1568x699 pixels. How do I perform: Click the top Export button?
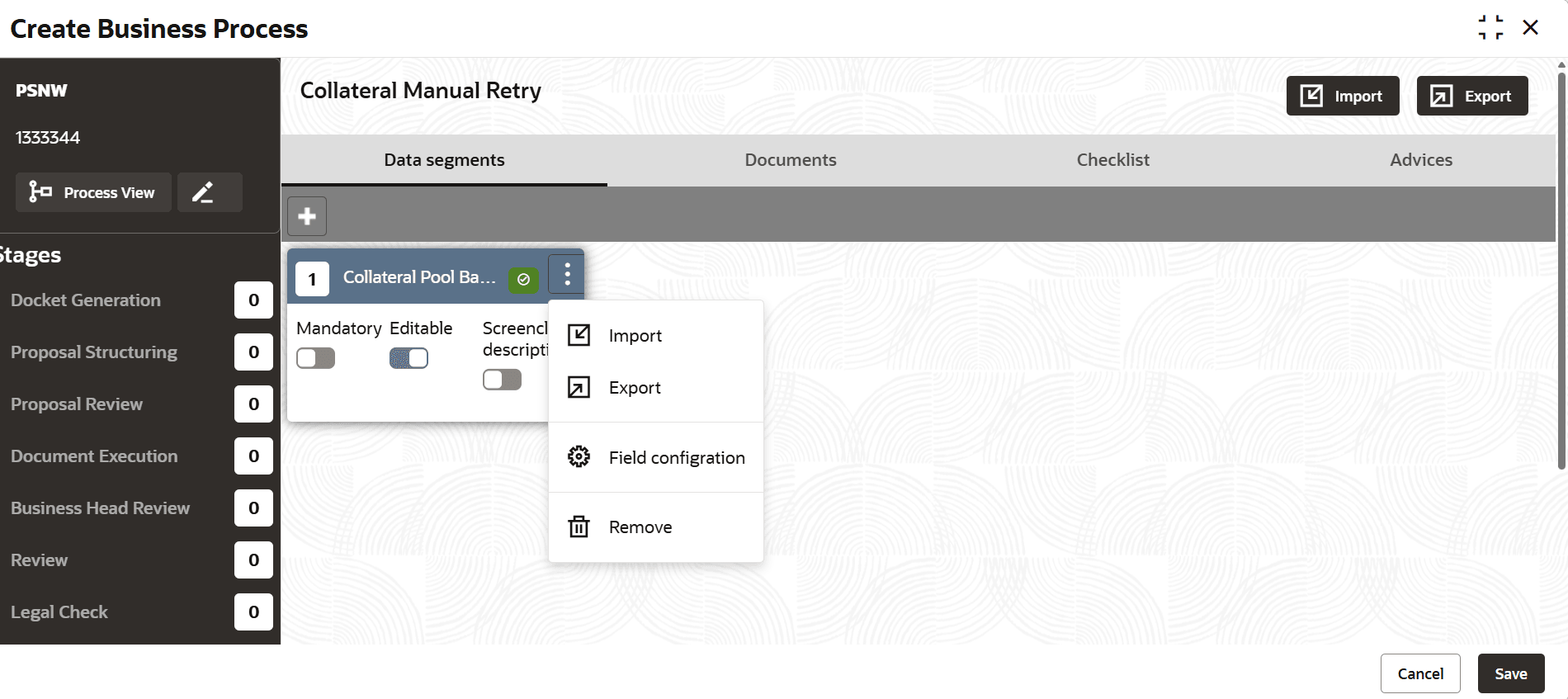click(1472, 96)
